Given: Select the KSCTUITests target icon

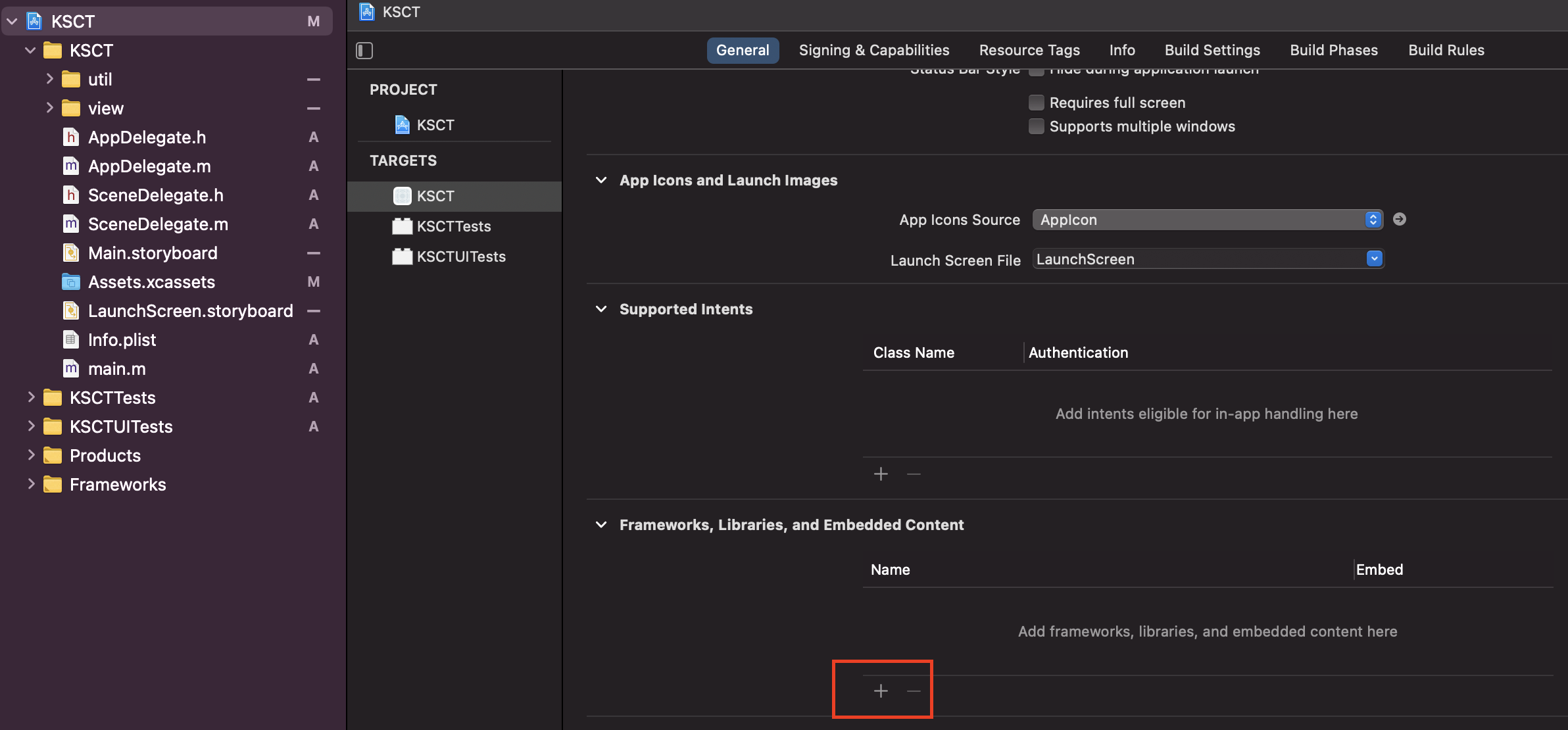Looking at the screenshot, I should point(402,256).
